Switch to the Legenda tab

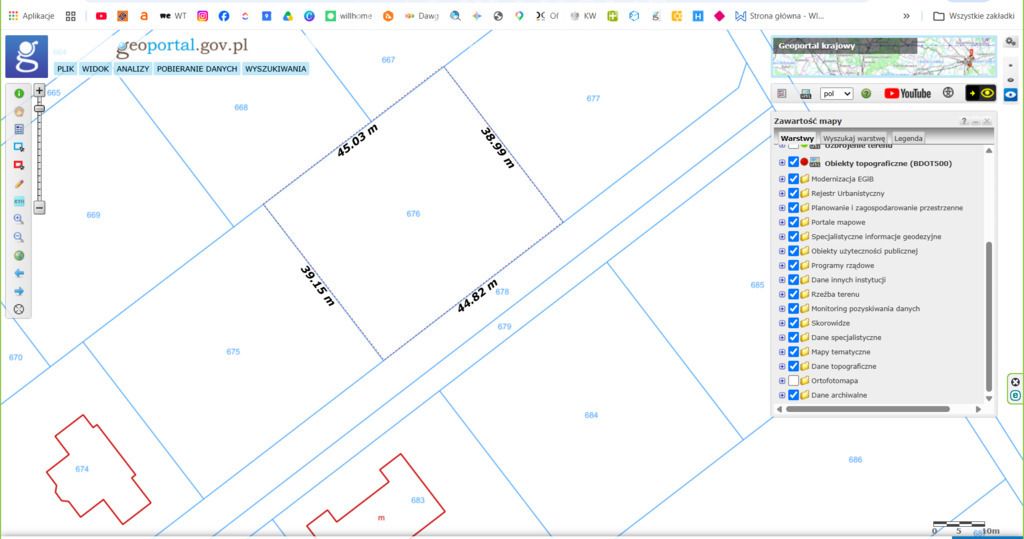tap(908, 139)
